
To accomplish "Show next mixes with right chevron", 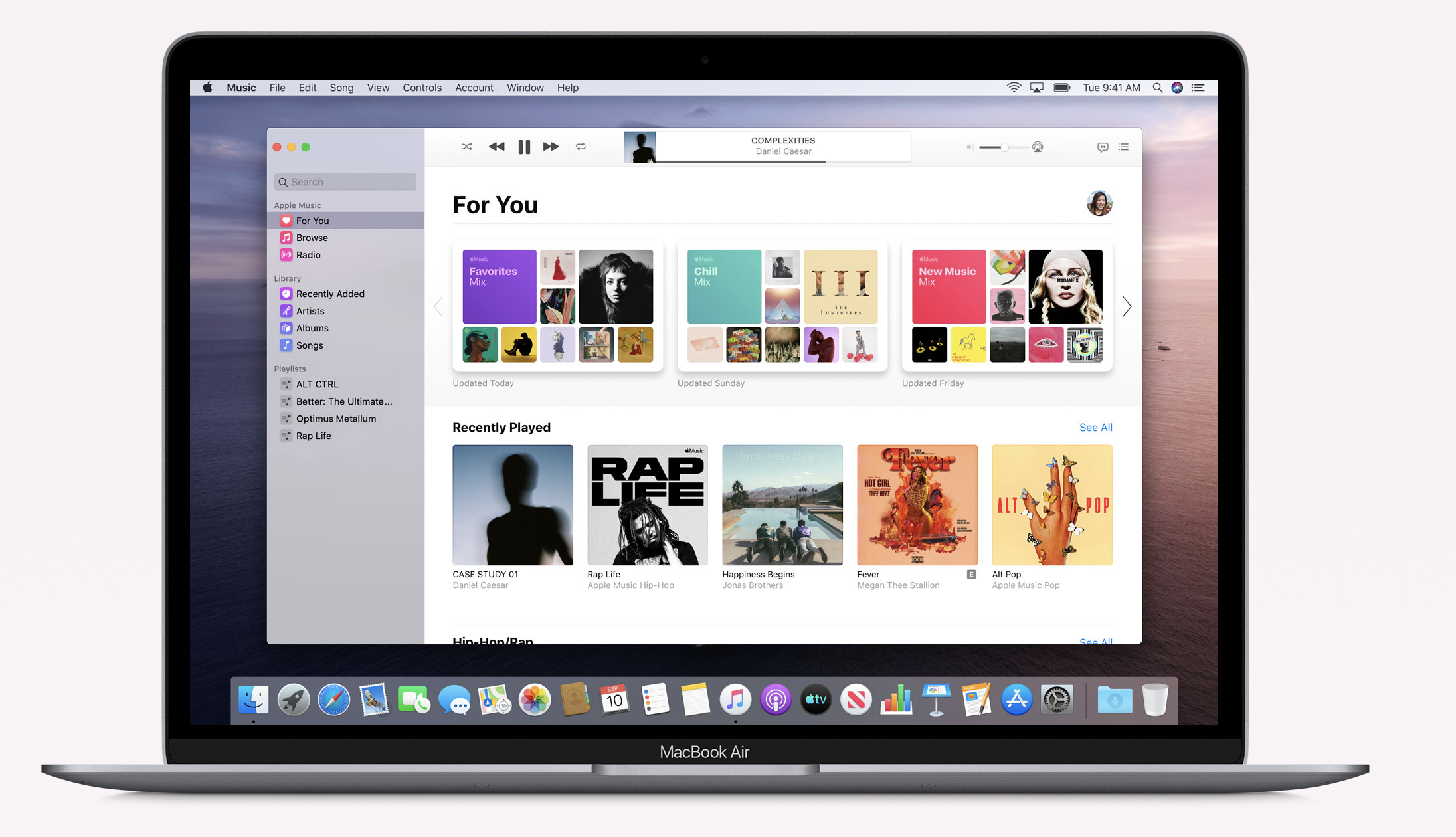I will click(x=1127, y=306).
